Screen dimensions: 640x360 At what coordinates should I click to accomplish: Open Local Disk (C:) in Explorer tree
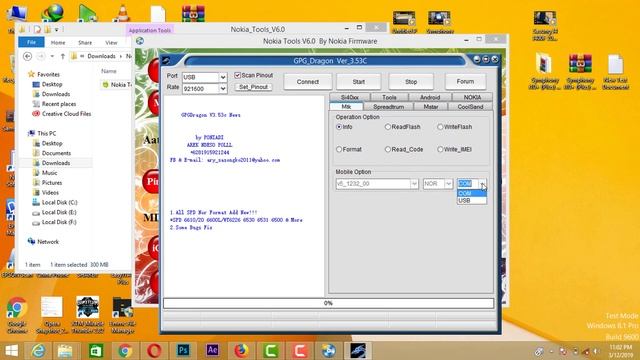(x=59, y=202)
